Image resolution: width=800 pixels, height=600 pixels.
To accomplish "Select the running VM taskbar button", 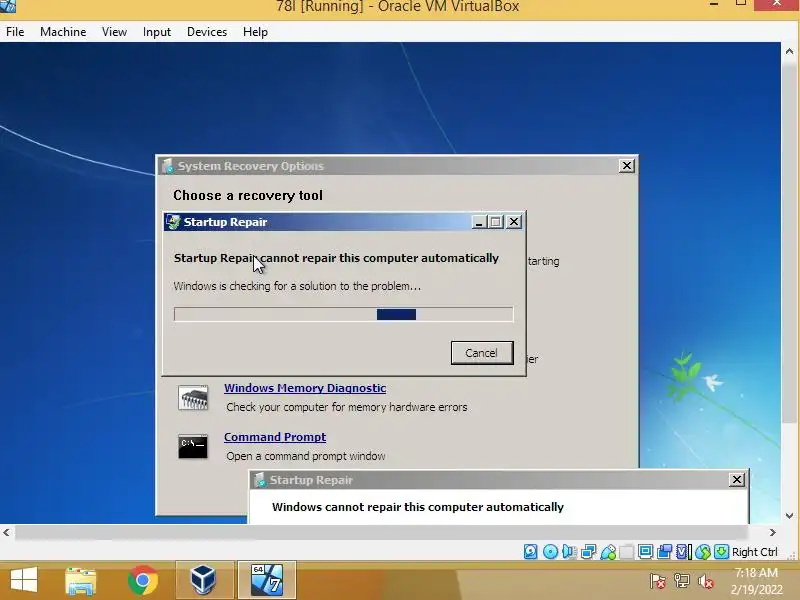I will 266,581.
